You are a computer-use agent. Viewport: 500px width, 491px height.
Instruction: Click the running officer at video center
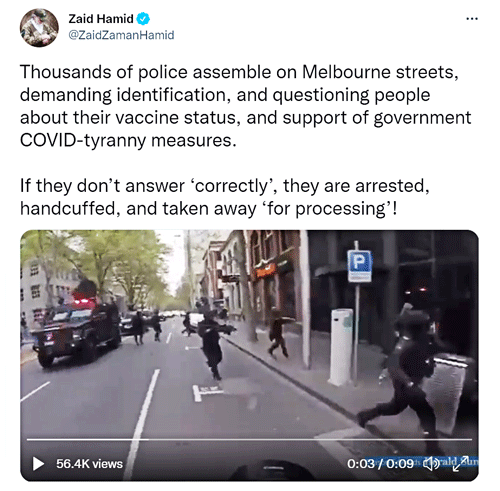tap(213, 345)
